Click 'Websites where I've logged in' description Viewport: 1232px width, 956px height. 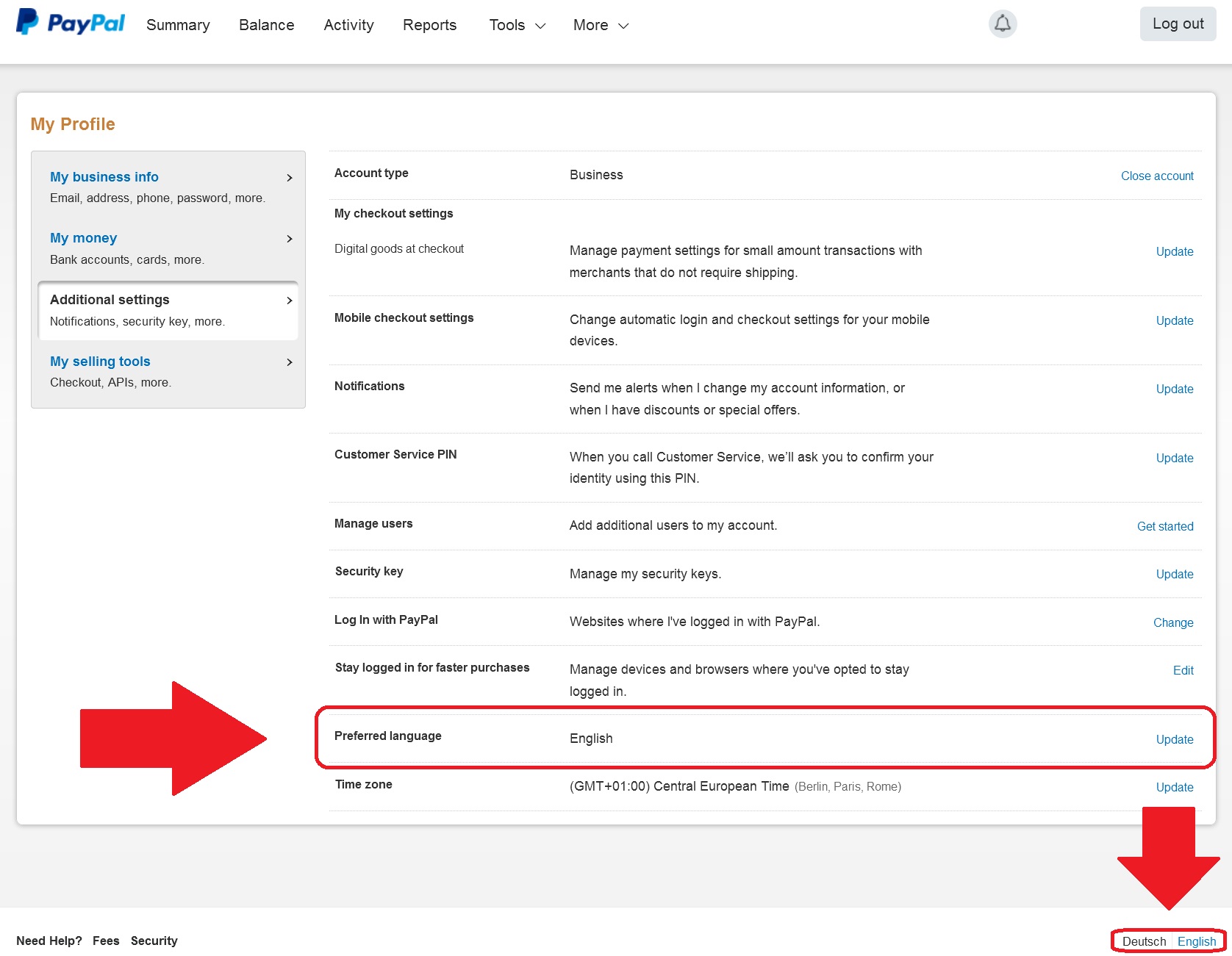tap(695, 622)
